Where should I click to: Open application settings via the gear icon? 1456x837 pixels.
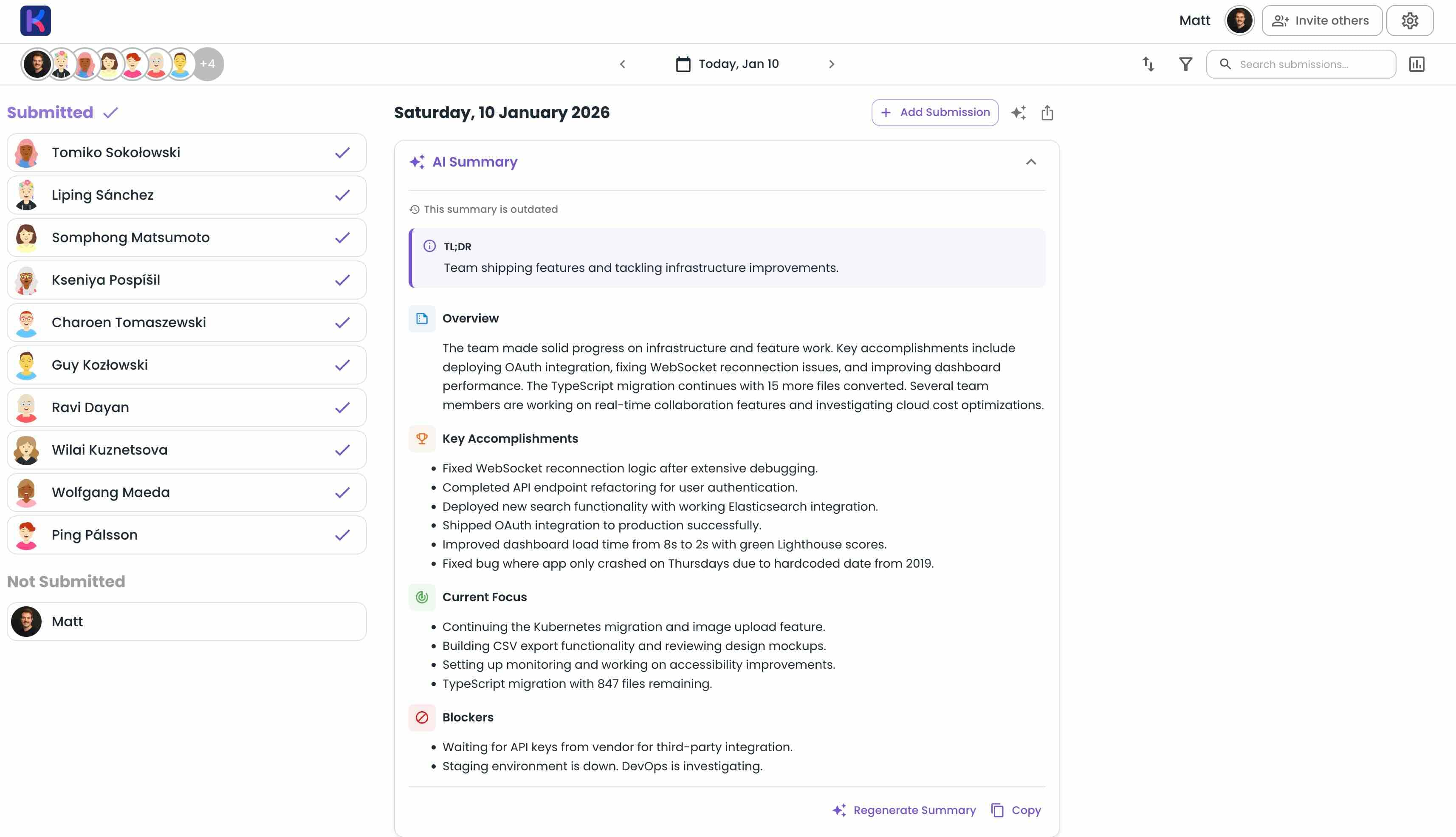coord(1410,21)
